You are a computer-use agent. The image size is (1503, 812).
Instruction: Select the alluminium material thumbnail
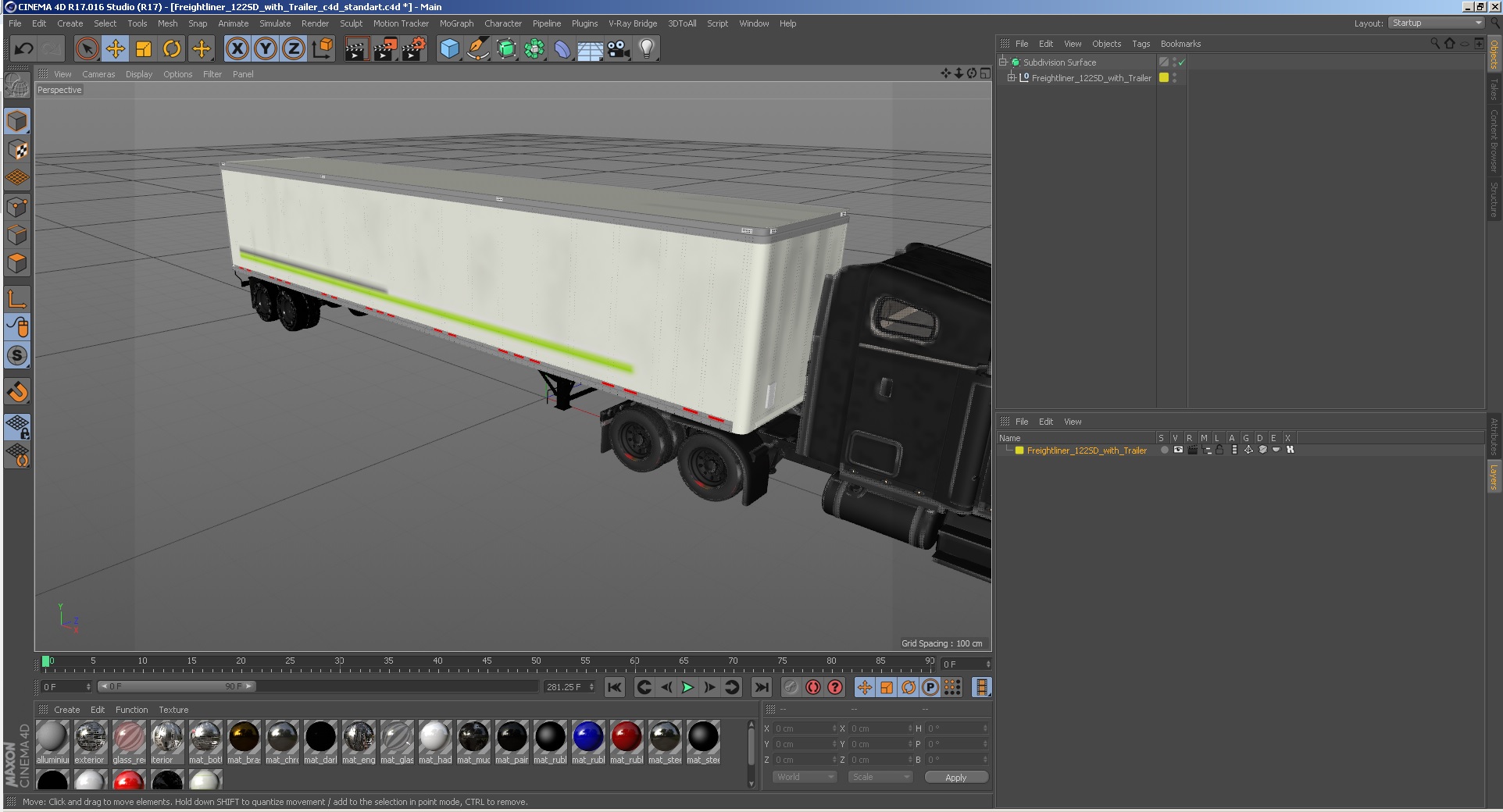tap(52, 742)
